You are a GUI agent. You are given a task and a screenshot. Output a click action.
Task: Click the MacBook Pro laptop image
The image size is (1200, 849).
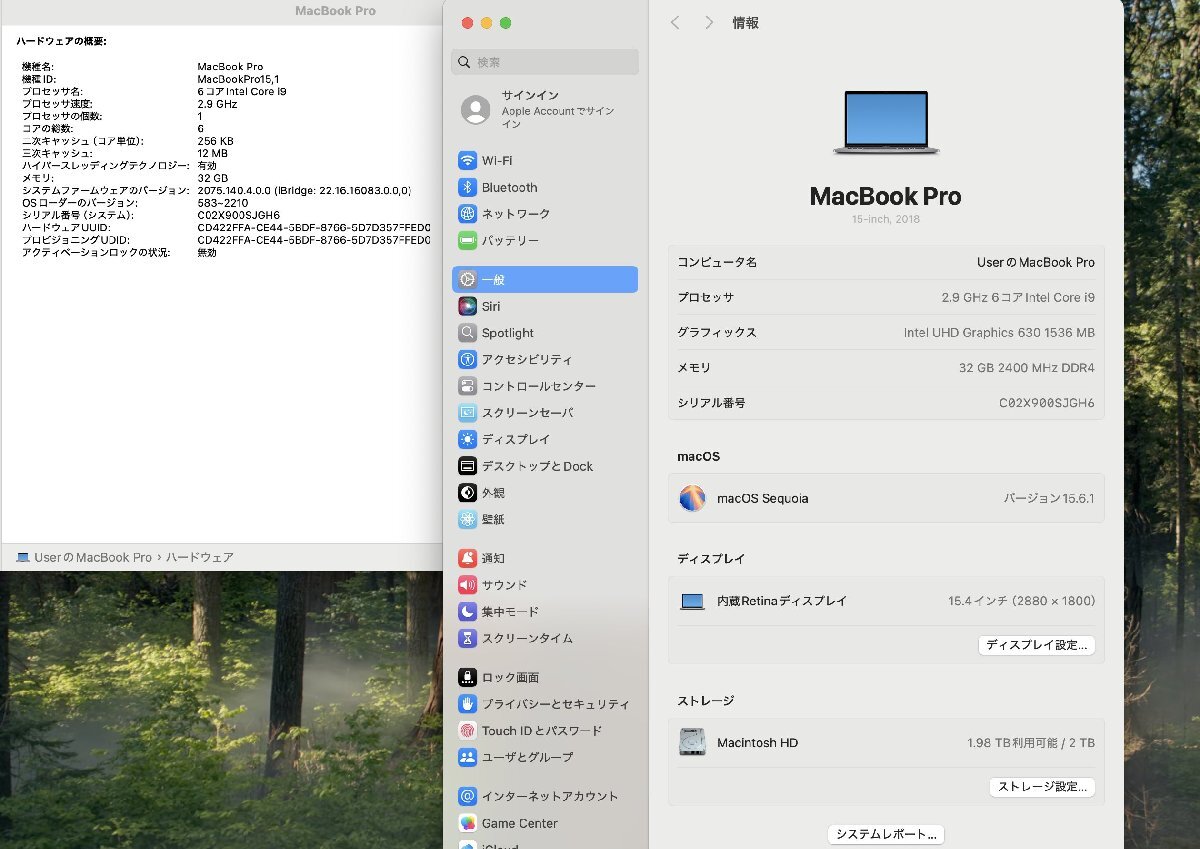[x=886, y=122]
